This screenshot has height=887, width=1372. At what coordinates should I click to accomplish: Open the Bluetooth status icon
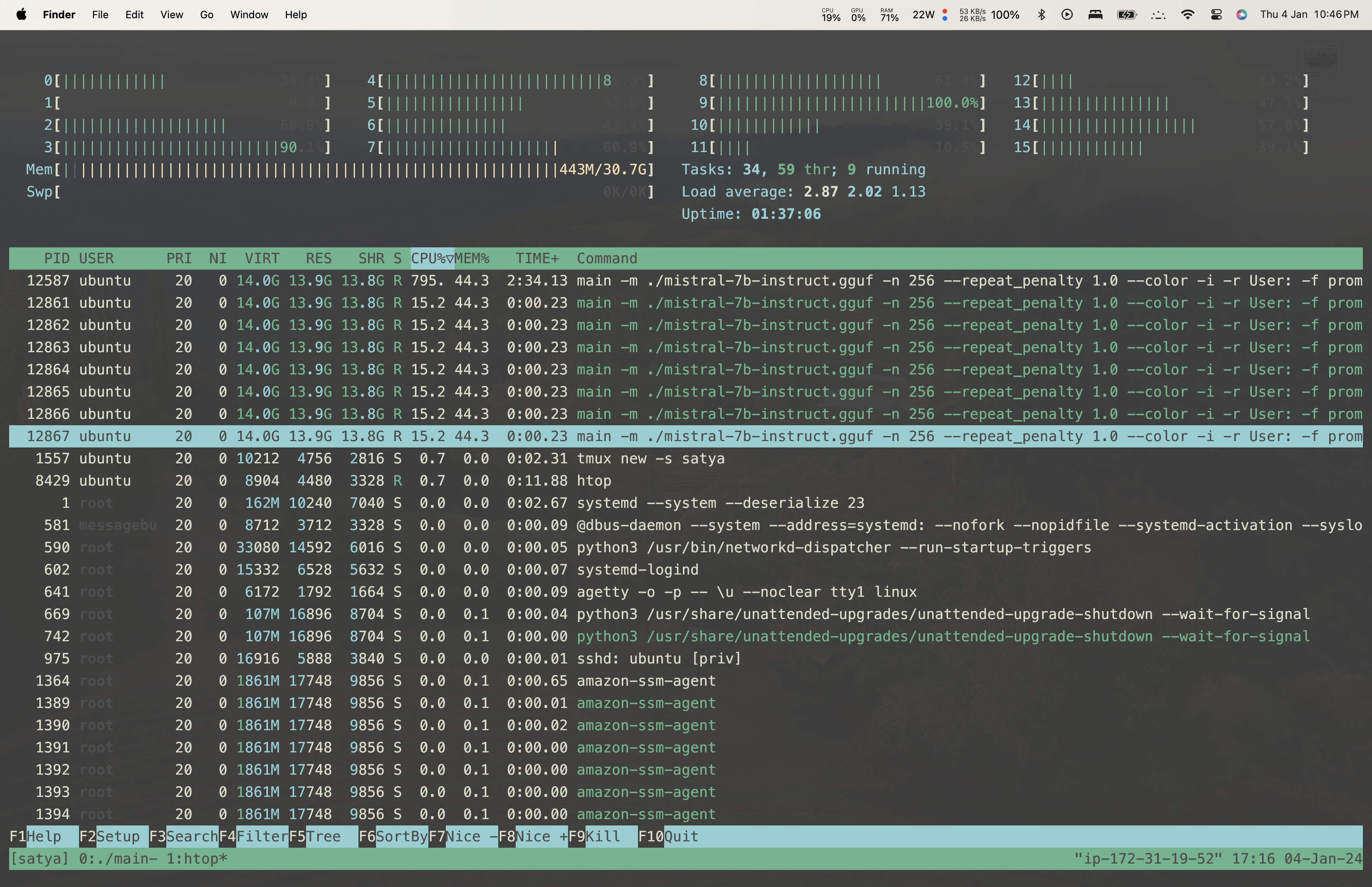[x=1041, y=14]
